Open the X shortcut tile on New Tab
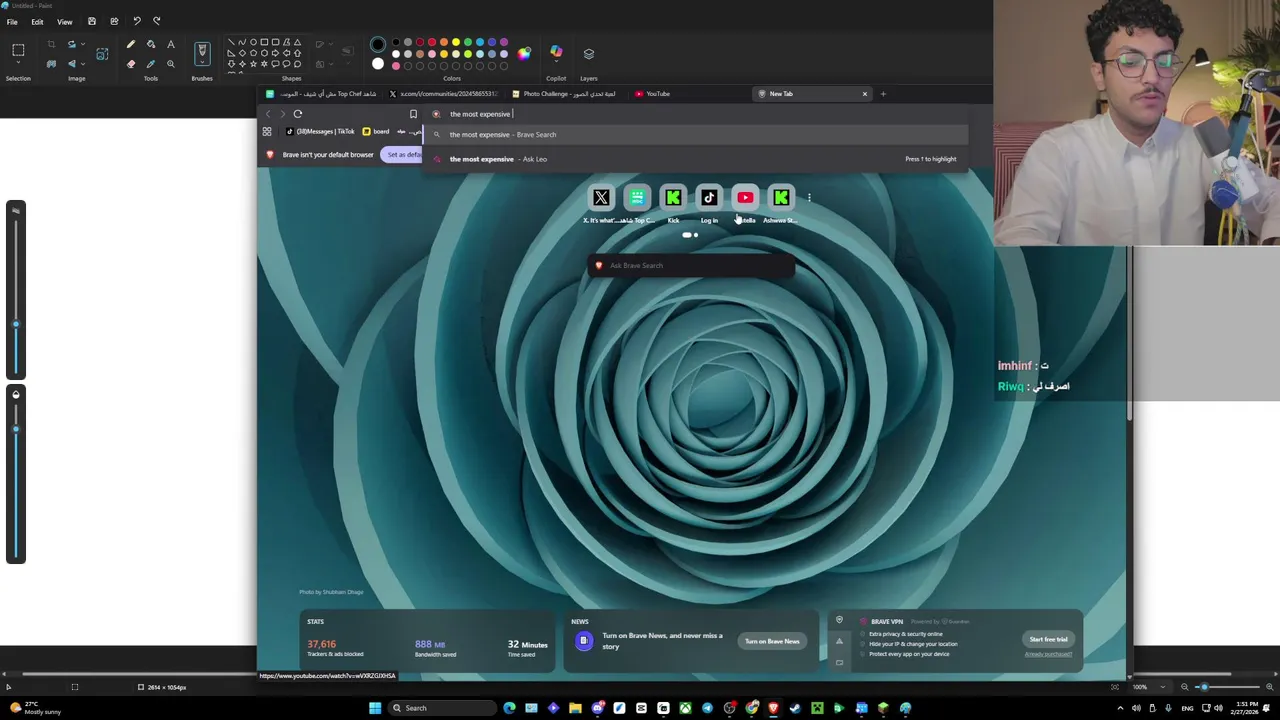The height and width of the screenshot is (720, 1280). click(601, 198)
